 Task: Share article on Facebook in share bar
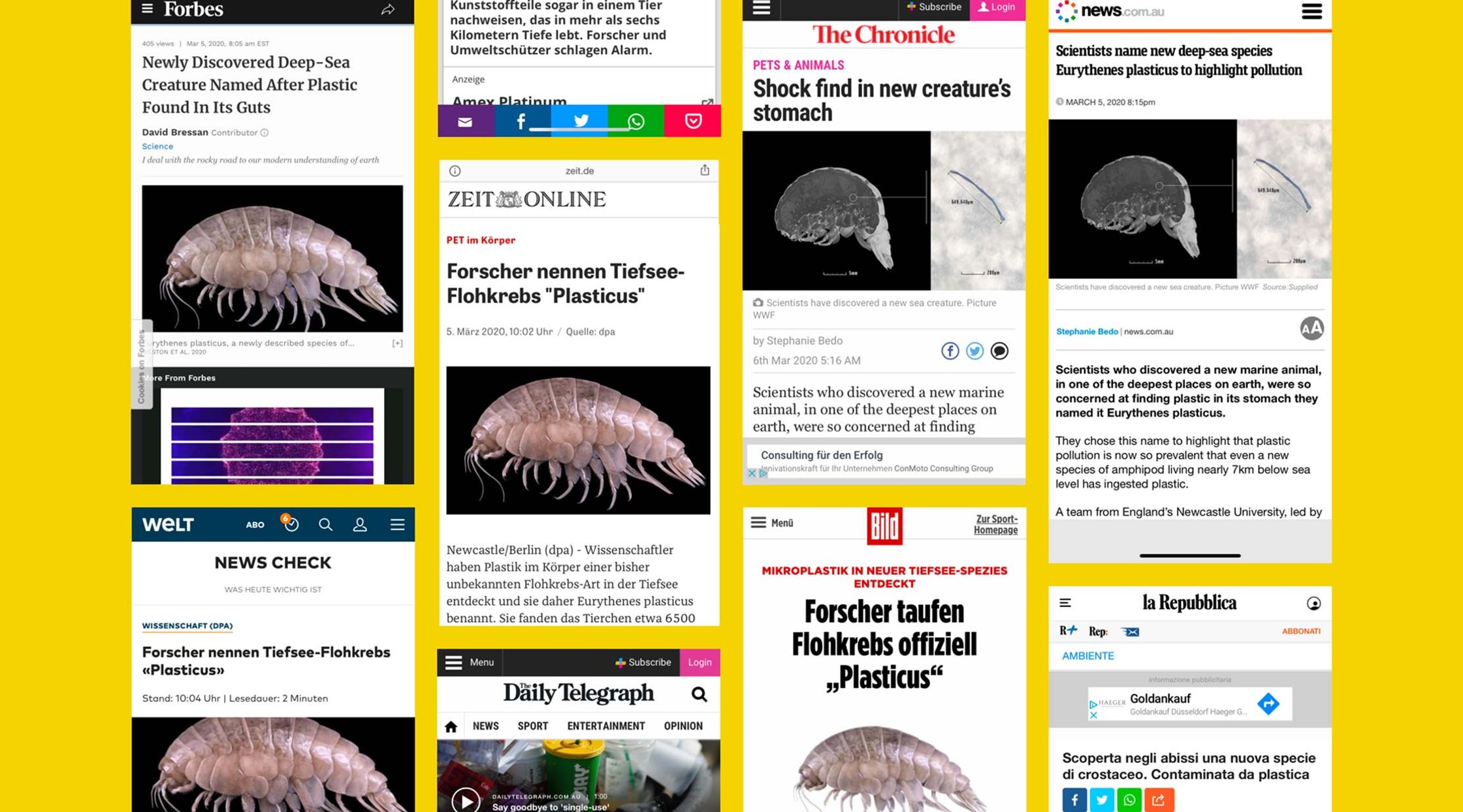point(521,121)
